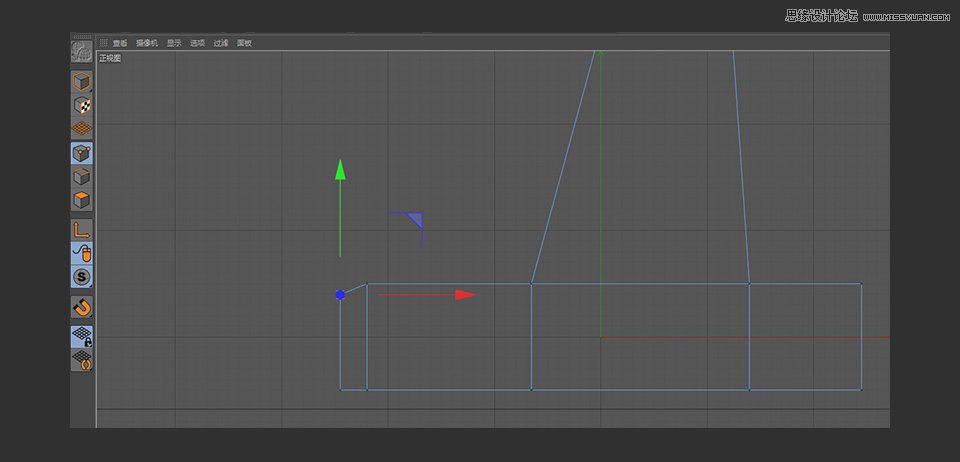Screen dimensions: 960x462
Task: Select the blue highlighted vertex point
Action: pos(340,295)
